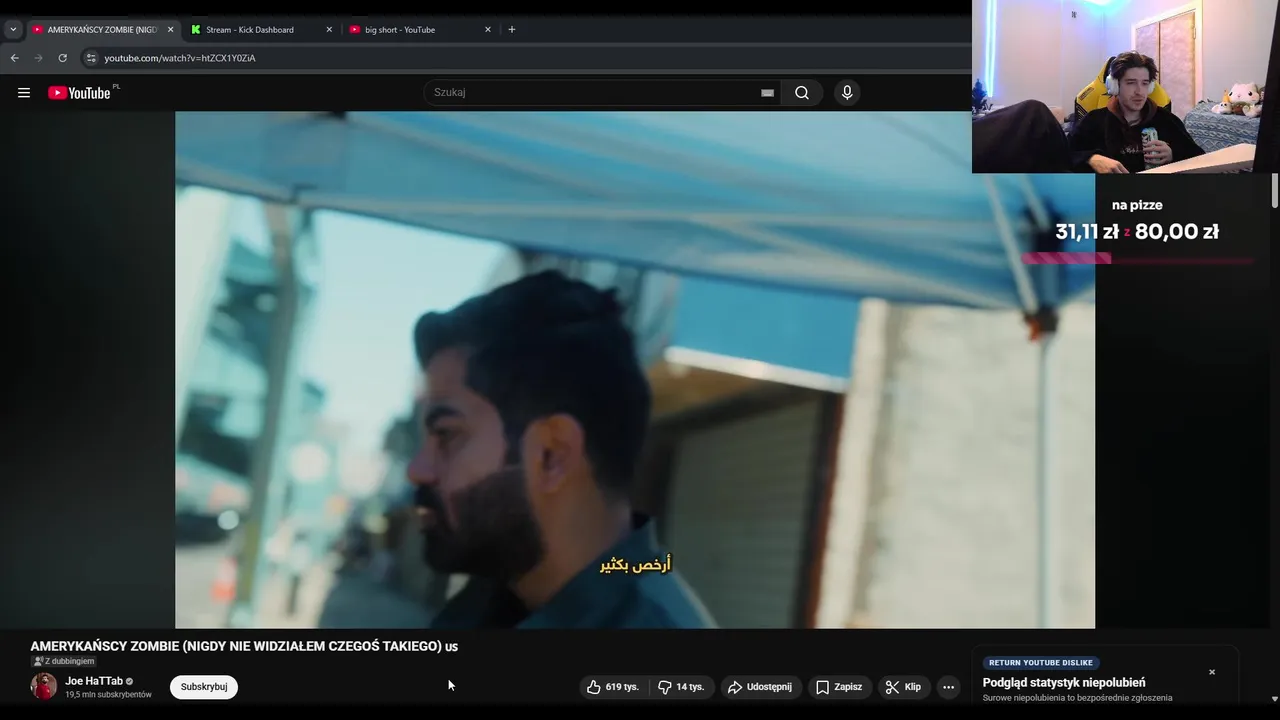Viewport: 1280px width, 720px height.
Task: Click the Zapisz save button
Action: [839, 687]
